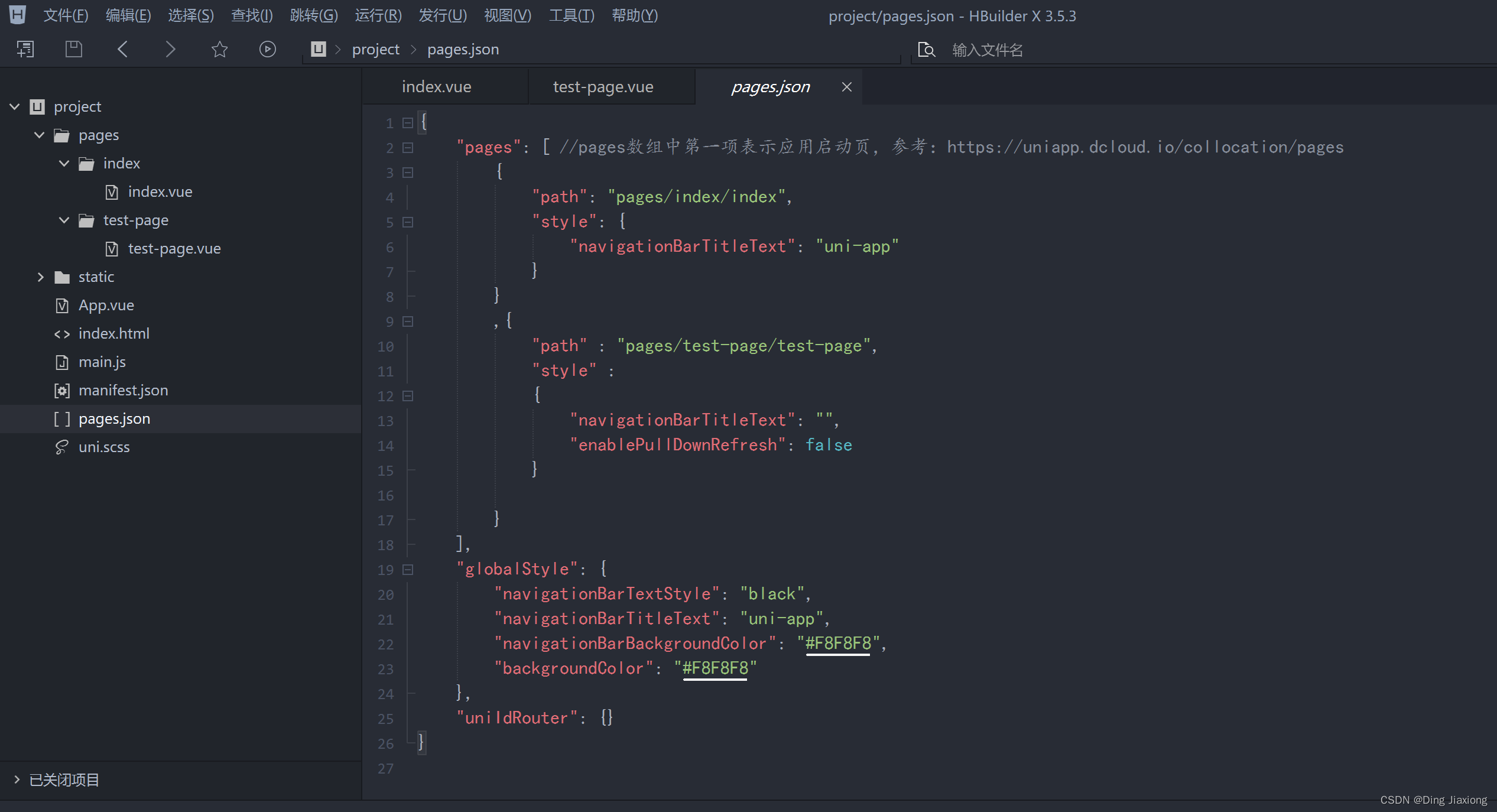Collapse the project root node

pyautogui.click(x=15, y=107)
